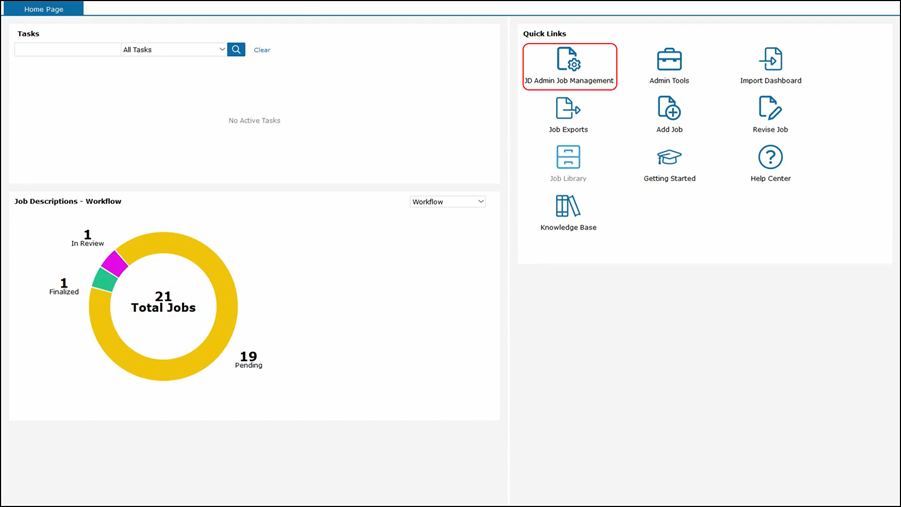Open JD Admin Job Management icon
This screenshot has width=901, height=507.
[x=568, y=60]
